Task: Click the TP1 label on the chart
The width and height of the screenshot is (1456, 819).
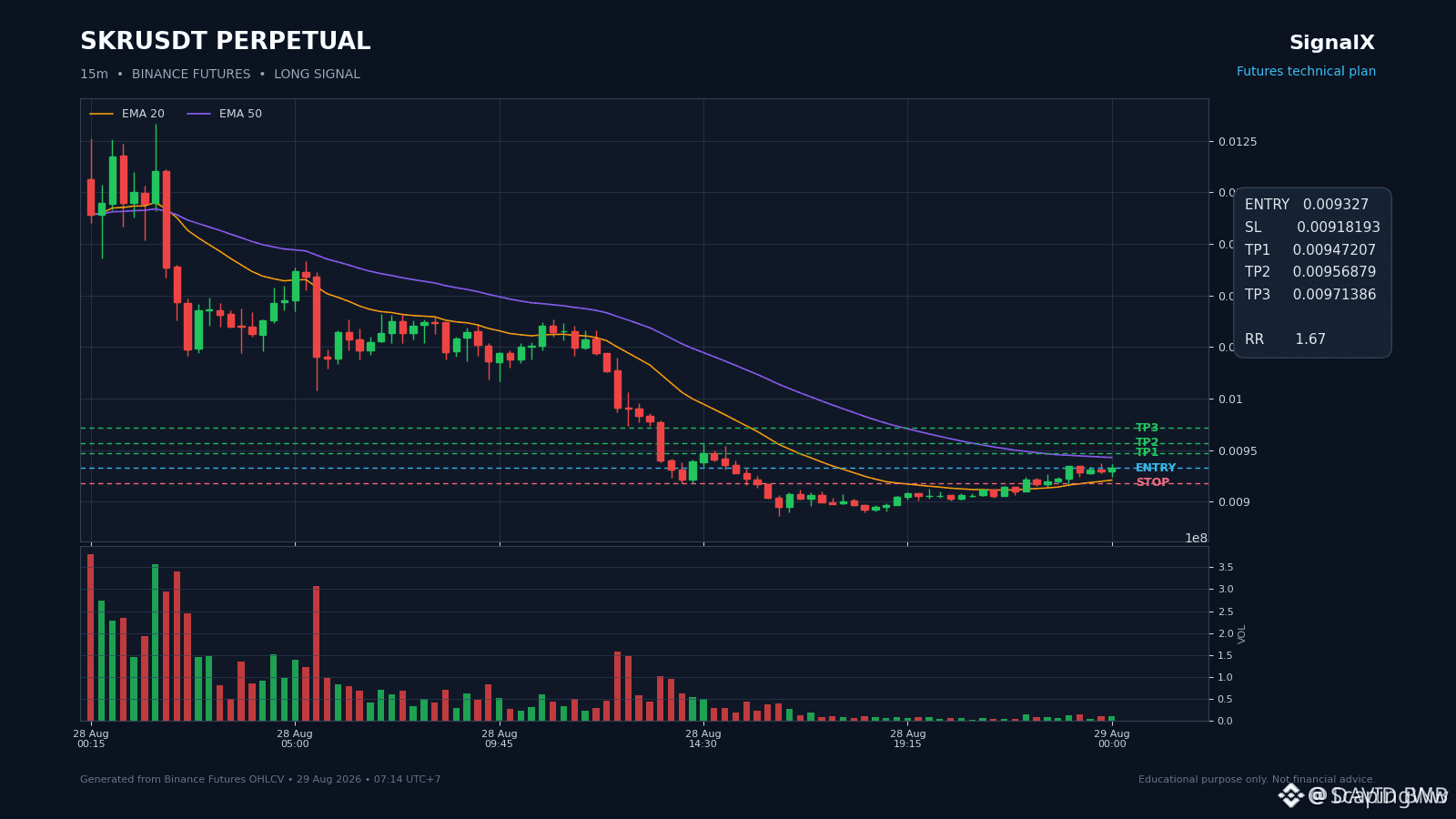Action: [x=1147, y=452]
